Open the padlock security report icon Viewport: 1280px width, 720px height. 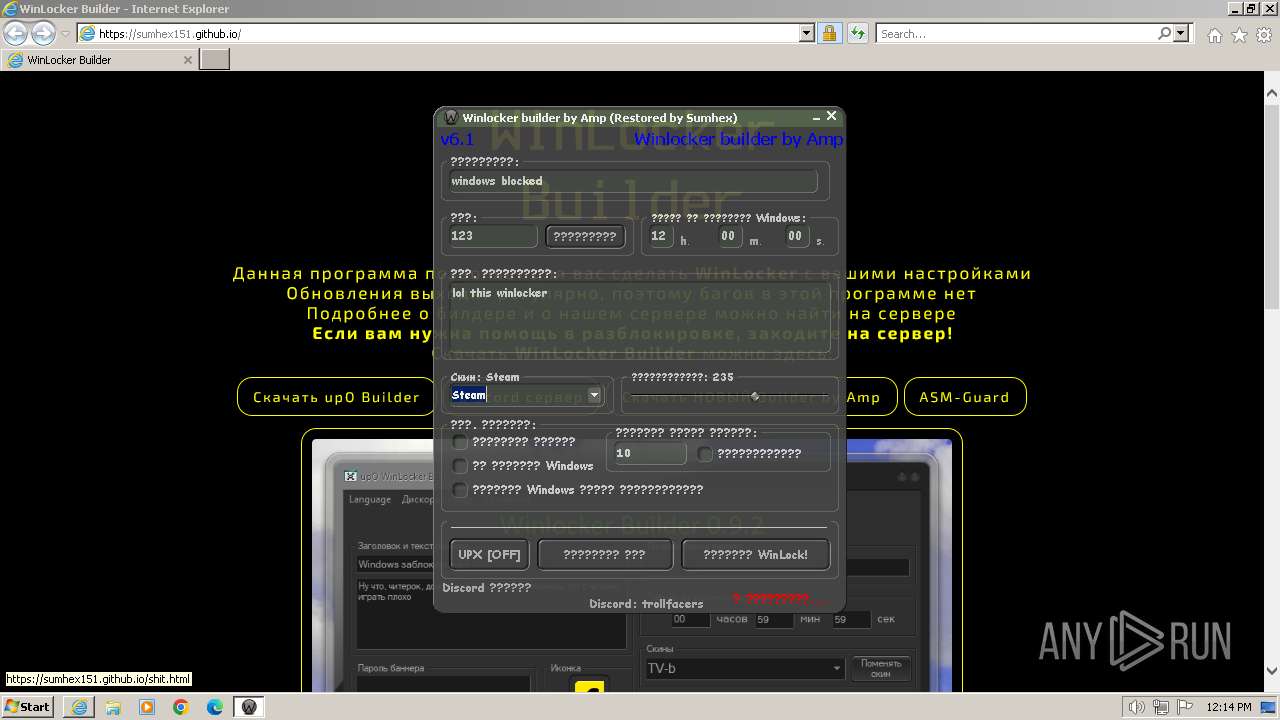tap(830, 33)
